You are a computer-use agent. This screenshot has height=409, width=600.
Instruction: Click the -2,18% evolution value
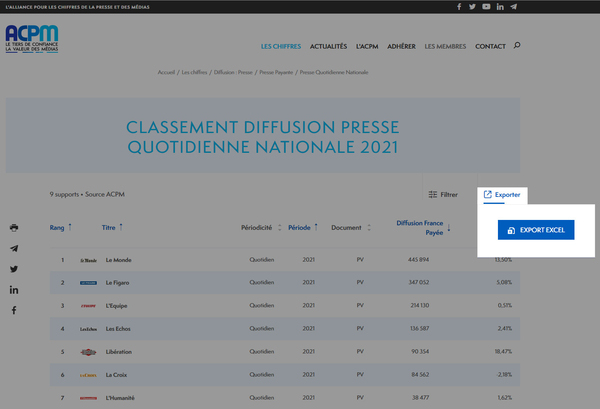click(504, 375)
